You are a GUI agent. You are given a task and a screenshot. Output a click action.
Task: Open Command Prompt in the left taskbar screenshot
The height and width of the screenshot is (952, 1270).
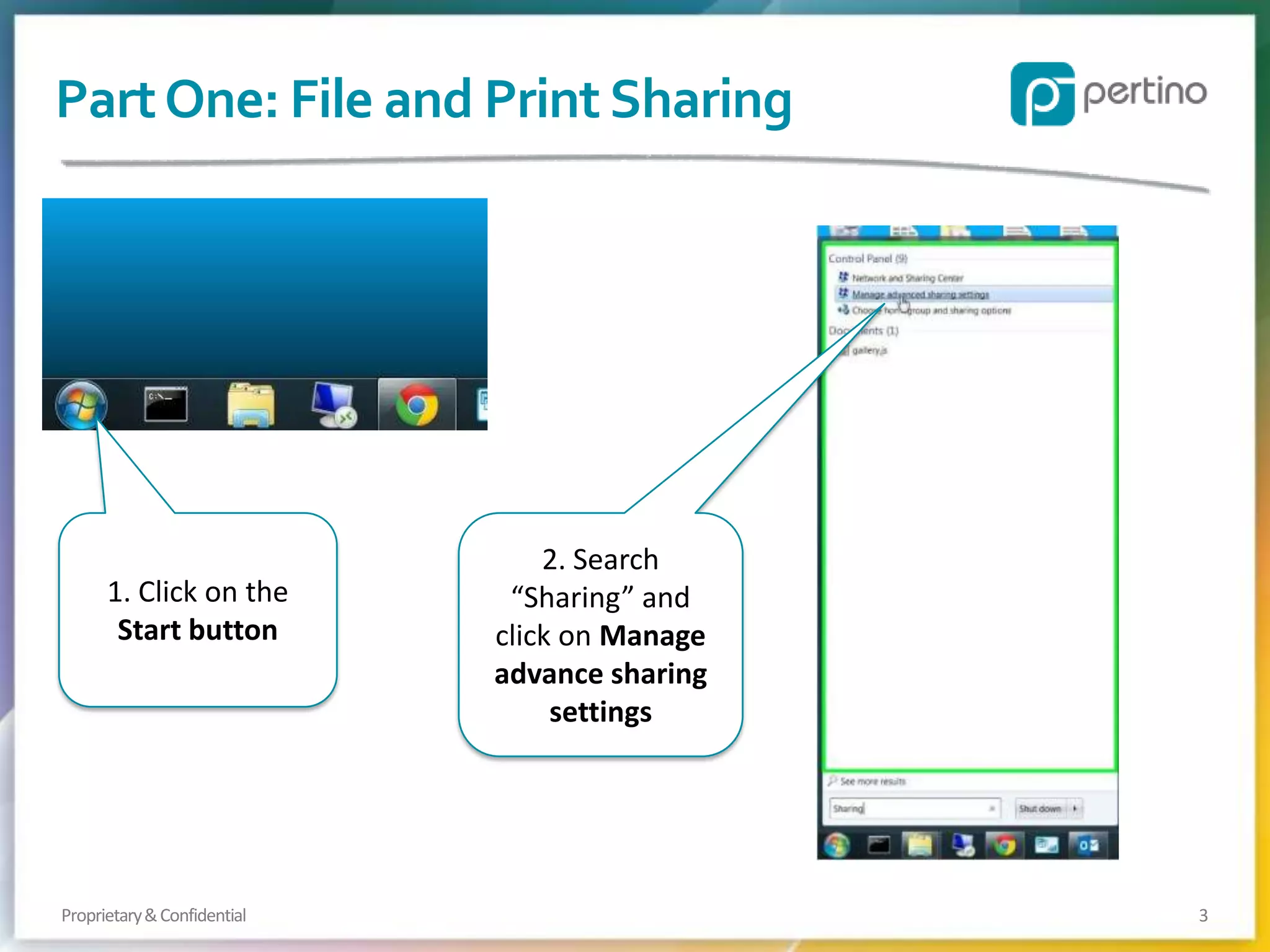pos(166,405)
